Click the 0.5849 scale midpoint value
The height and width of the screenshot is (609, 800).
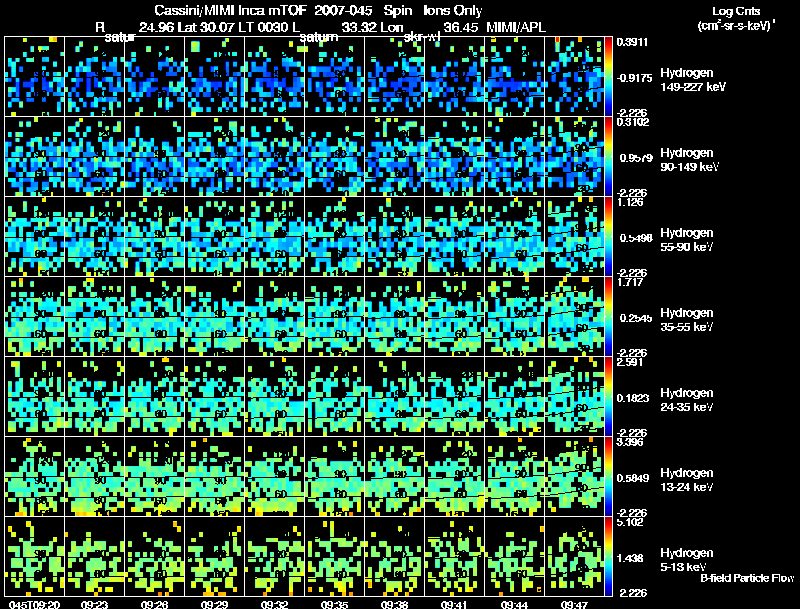tap(633, 478)
